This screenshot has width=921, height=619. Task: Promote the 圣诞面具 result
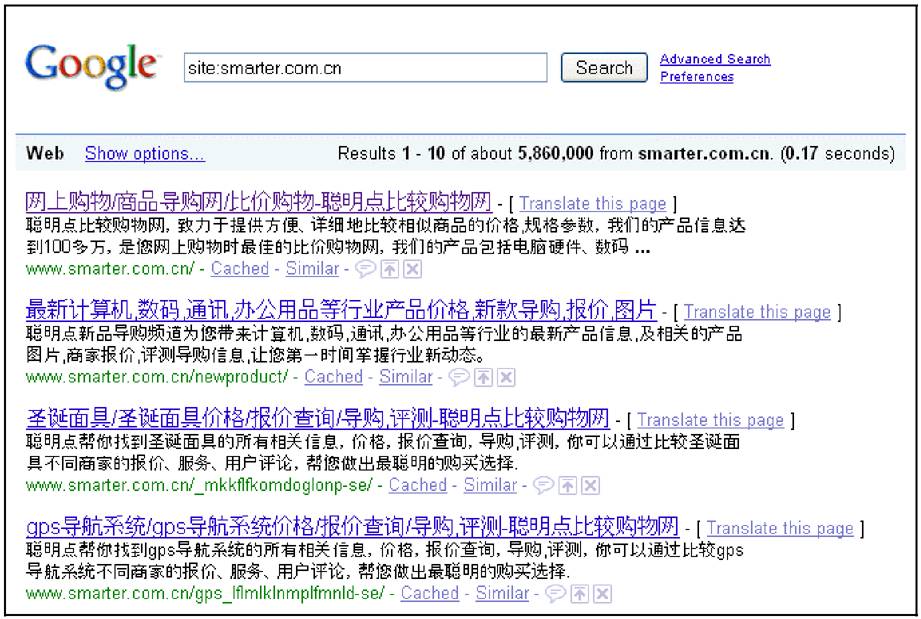[567, 485]
